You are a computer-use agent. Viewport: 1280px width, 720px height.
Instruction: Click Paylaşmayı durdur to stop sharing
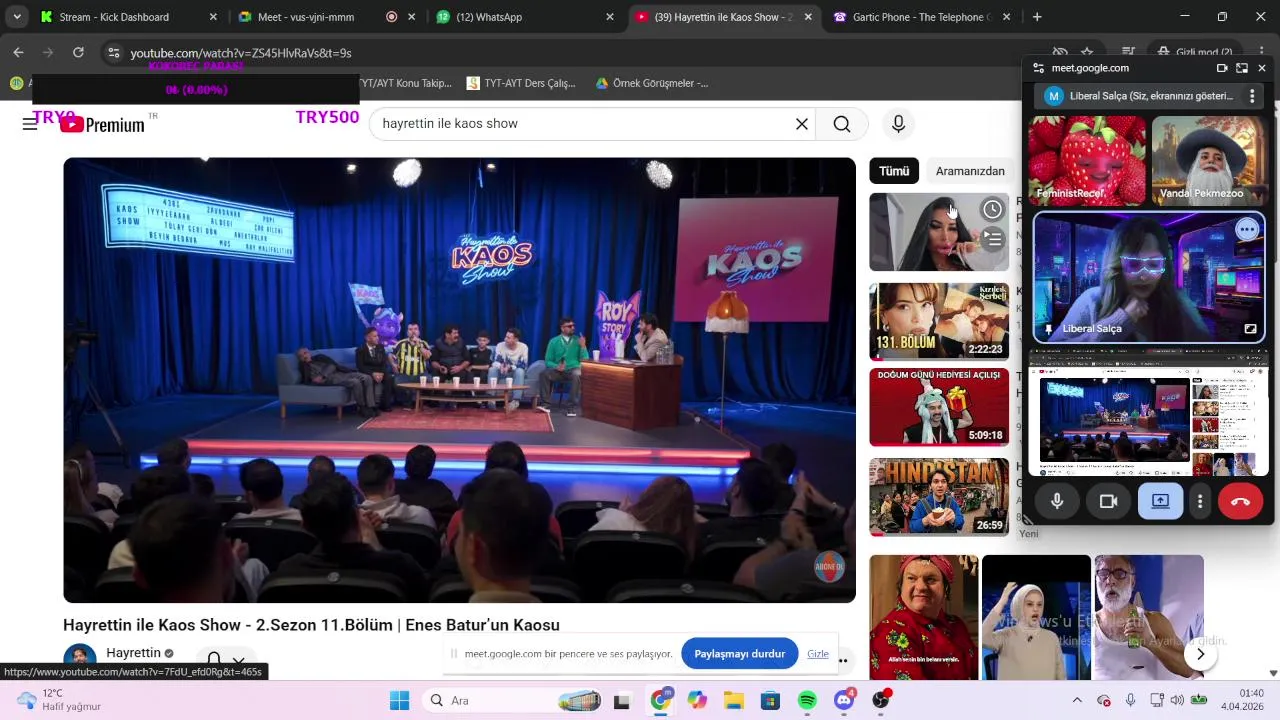740,654
